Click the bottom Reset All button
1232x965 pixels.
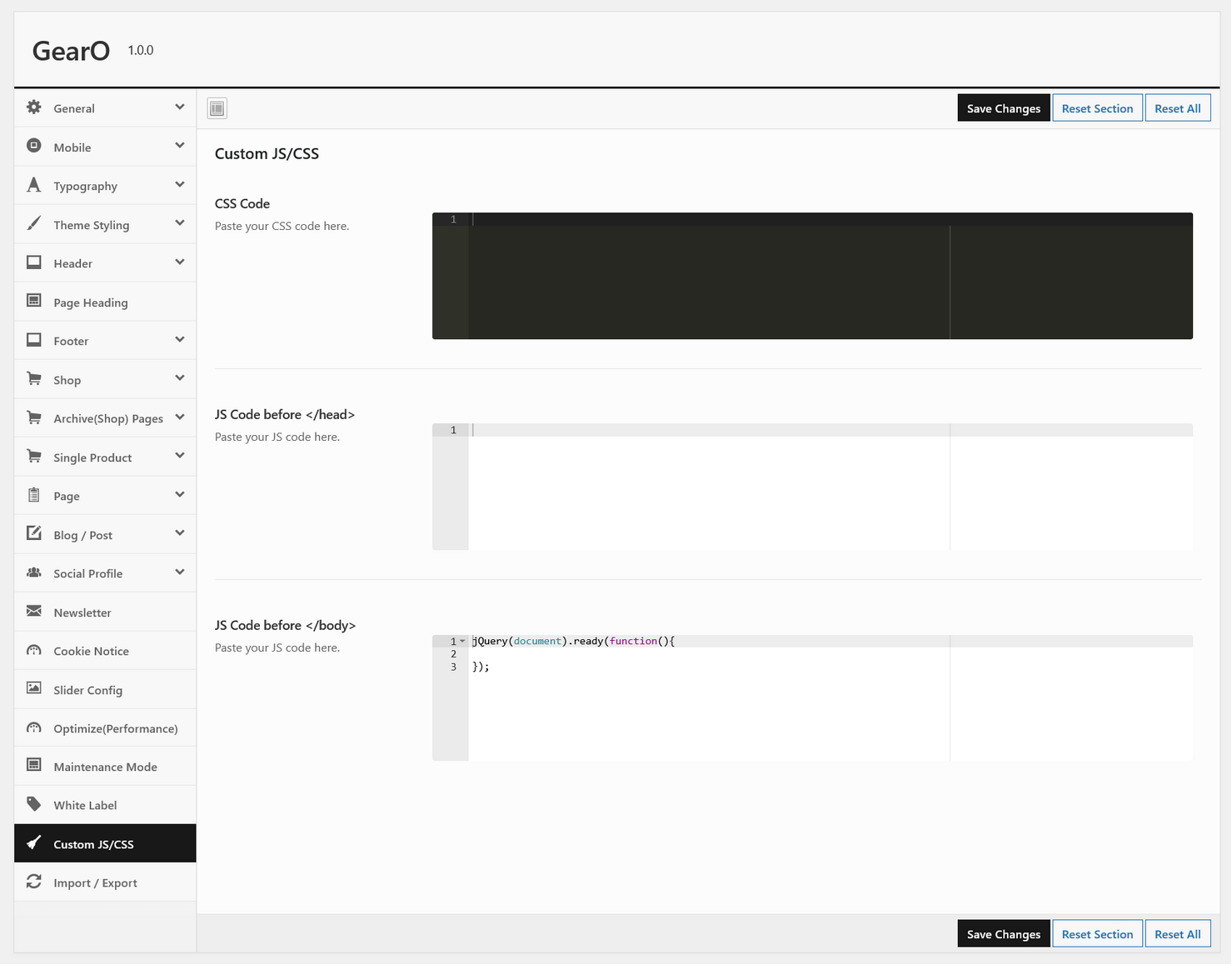[1177, 934]
